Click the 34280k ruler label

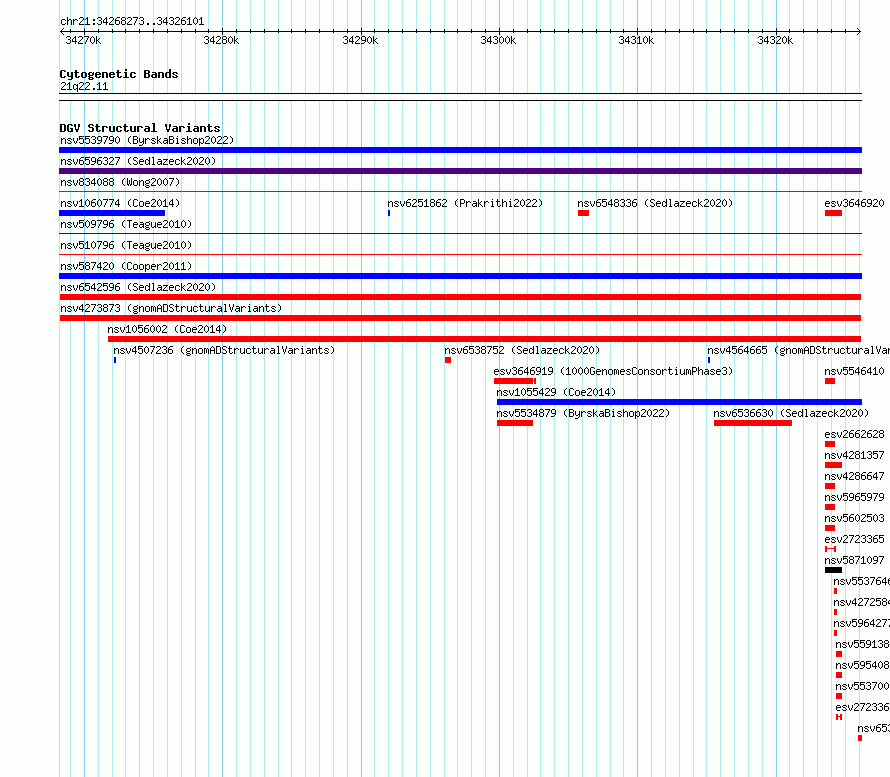(x=221, y=40)
